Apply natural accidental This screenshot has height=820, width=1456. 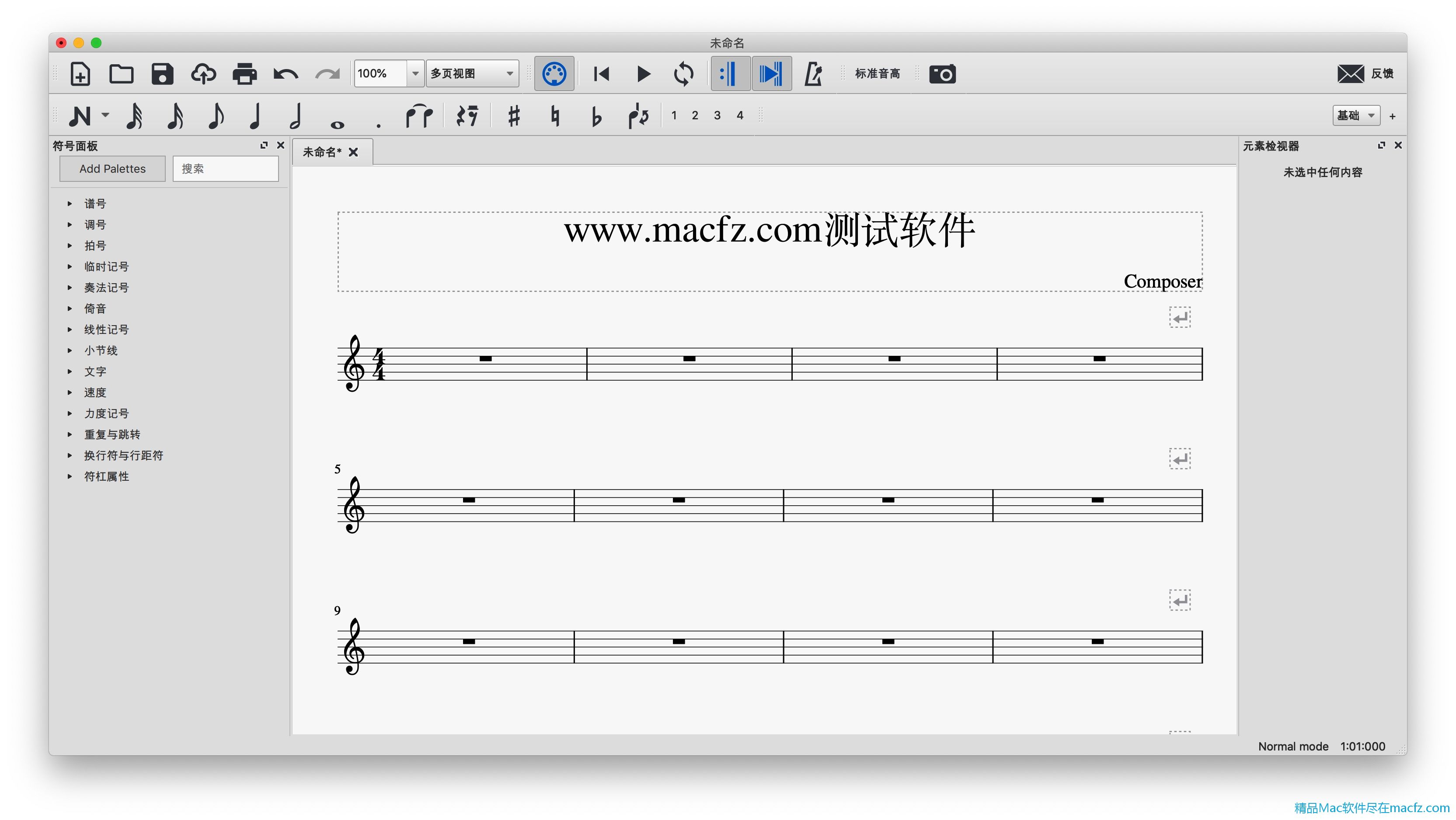(x=555, y=116)
